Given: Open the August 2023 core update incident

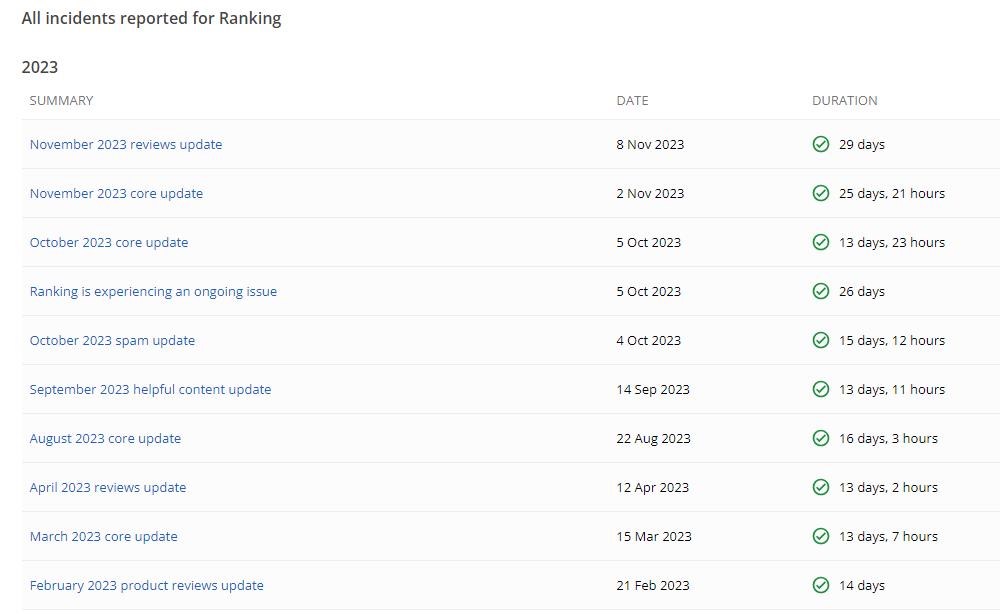Looking at the screenshot, I should click(x=105, y=438).
